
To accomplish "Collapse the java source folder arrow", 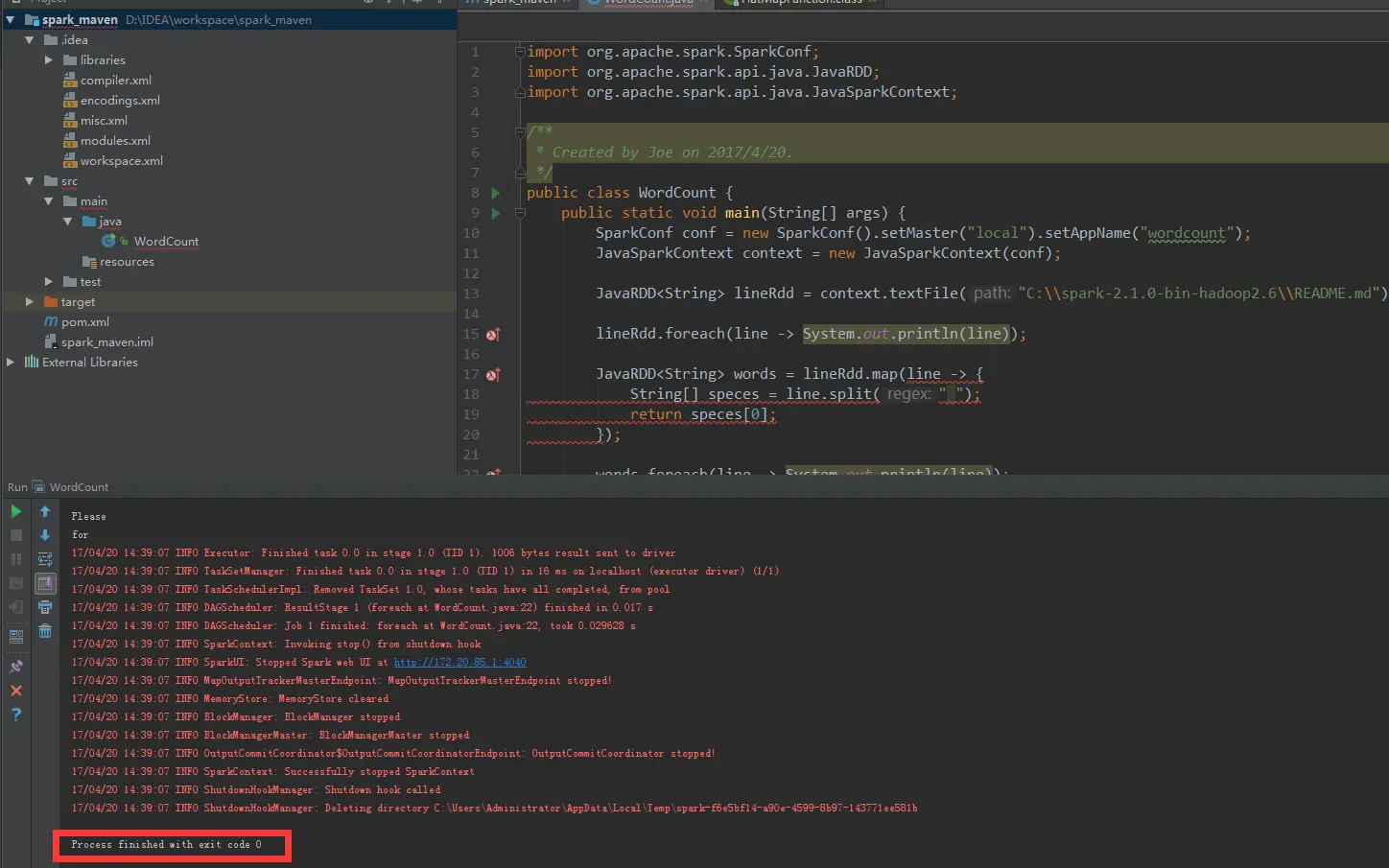I will click(68, 221).
